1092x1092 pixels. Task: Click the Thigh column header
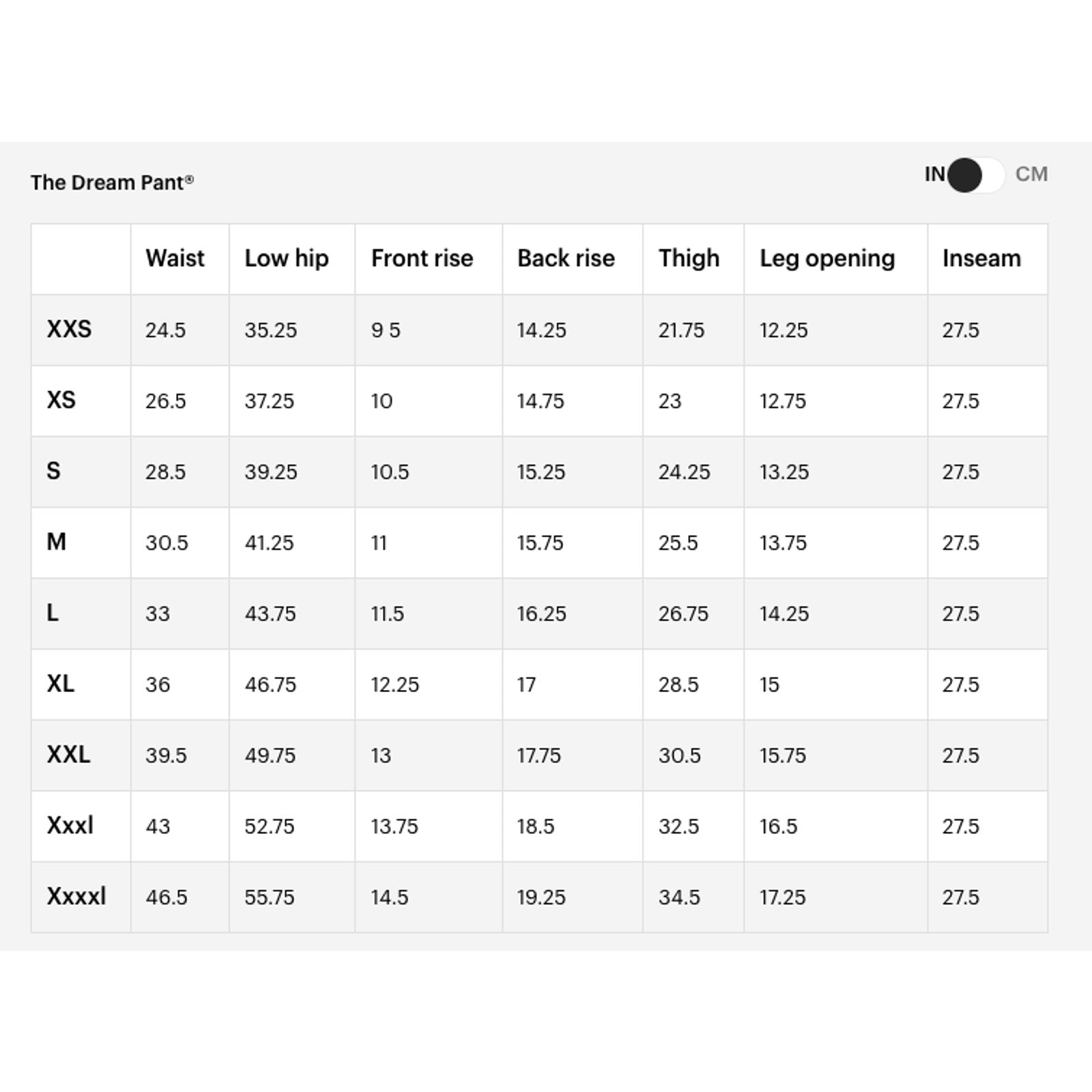pos(689,259)
